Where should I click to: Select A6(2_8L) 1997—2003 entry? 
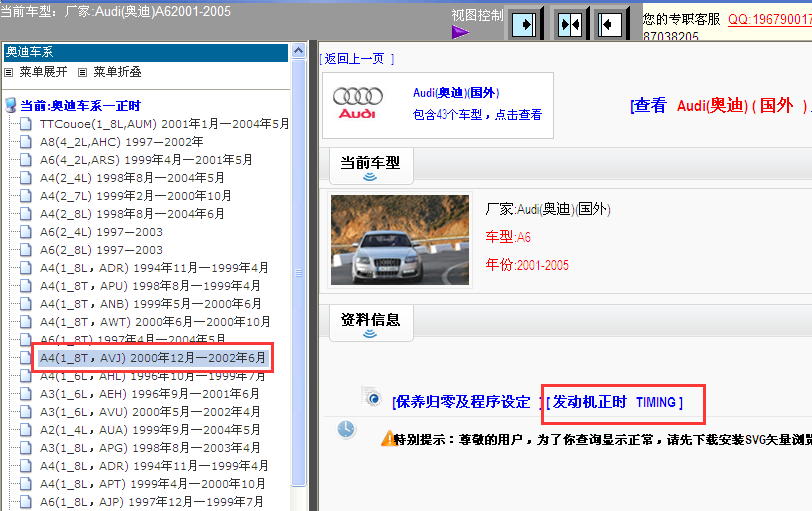pyautogui.click(x=101, y=250)
